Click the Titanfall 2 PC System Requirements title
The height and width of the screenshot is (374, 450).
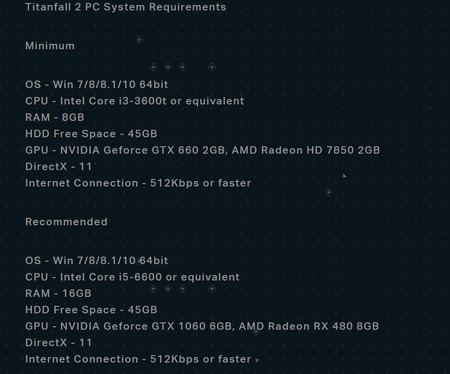coord(126,7)
